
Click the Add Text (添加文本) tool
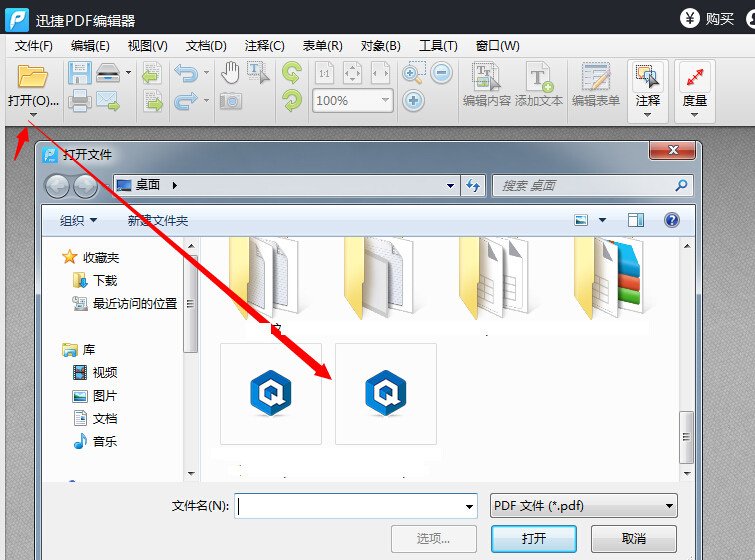[x=539, y=84]
